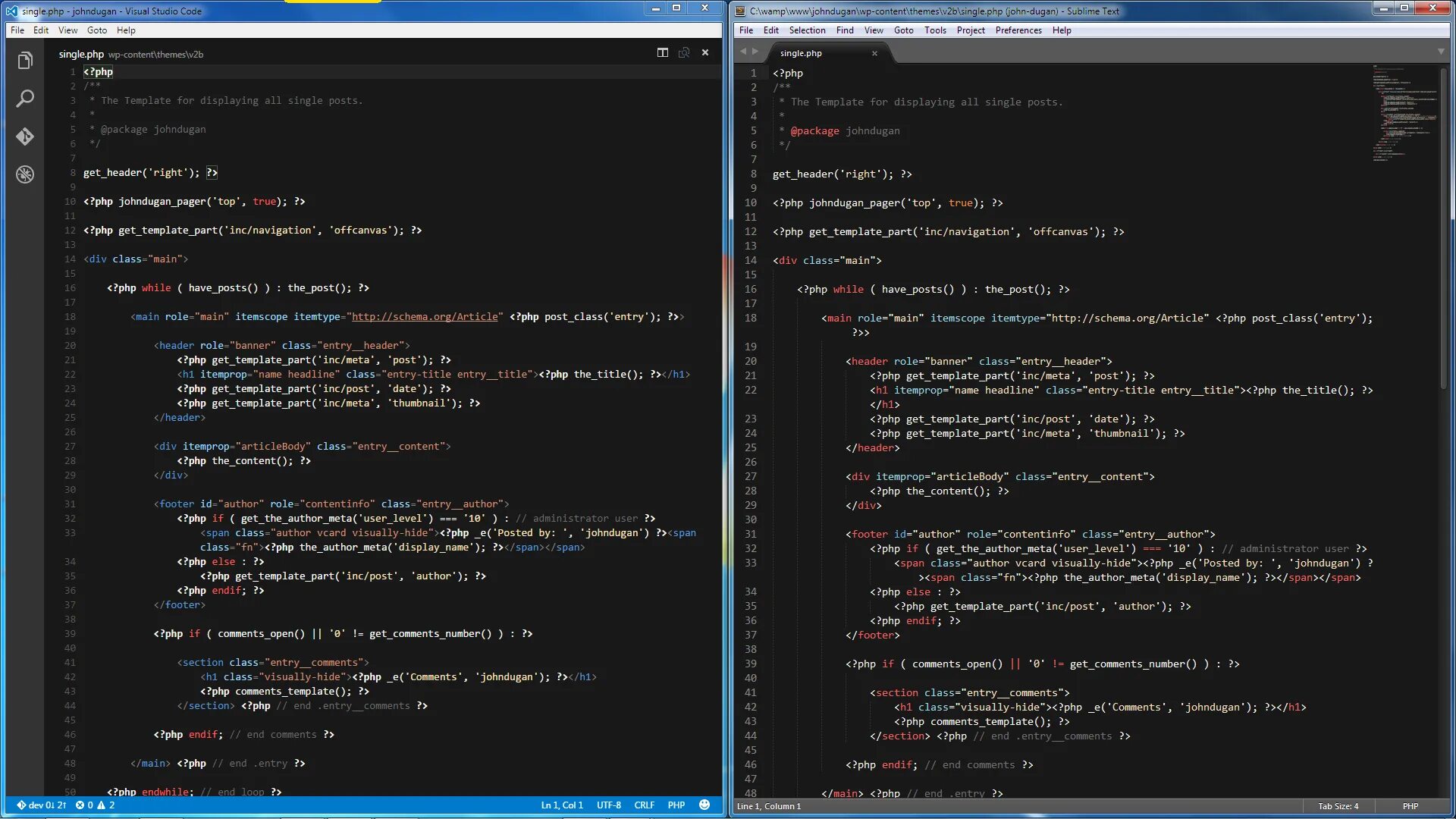Screen dimensions: 1456x819
Task: Open the Debug icon in activity bar
Action: 25,174
